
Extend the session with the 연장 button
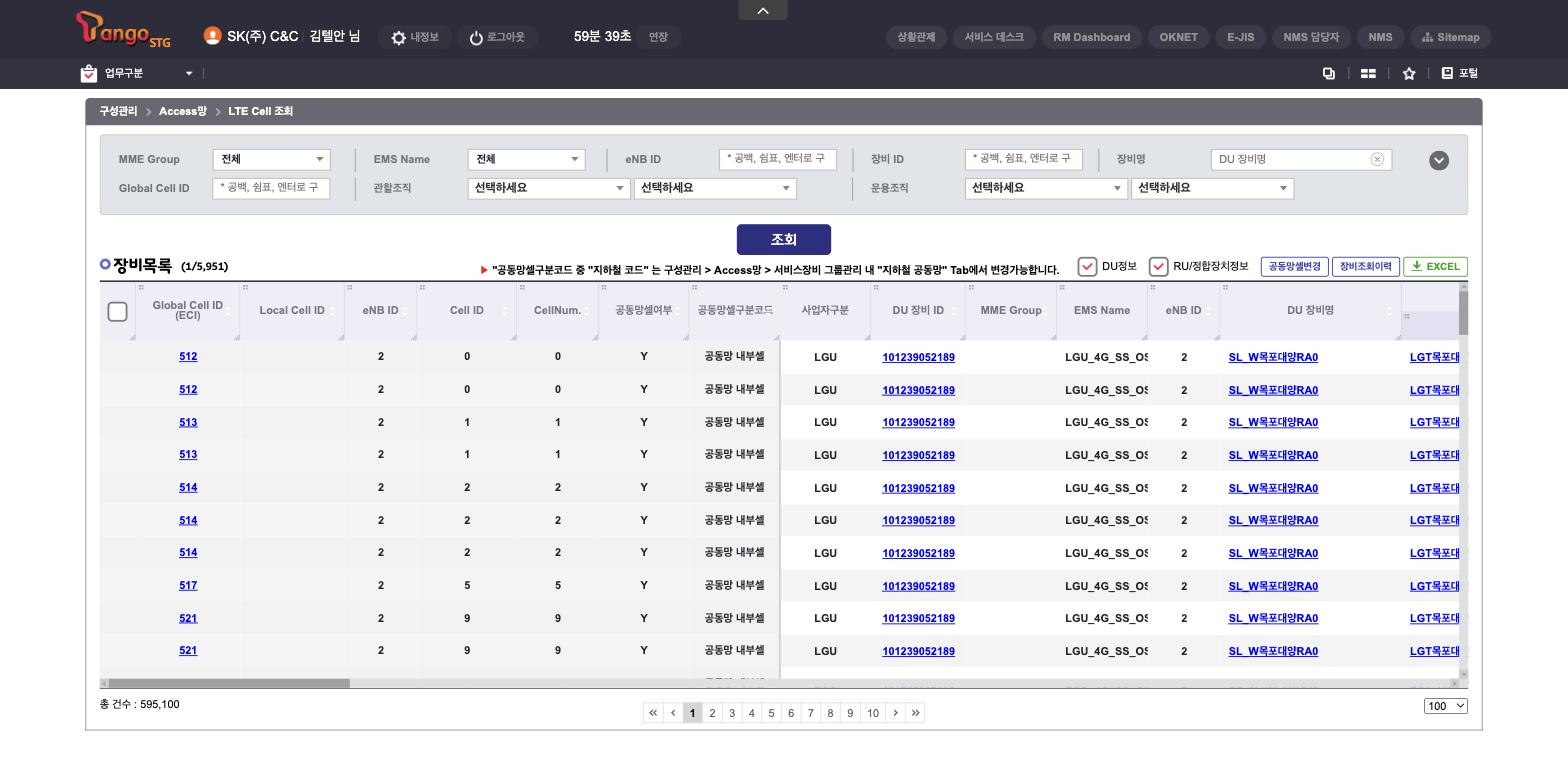[x=658, y=37]
